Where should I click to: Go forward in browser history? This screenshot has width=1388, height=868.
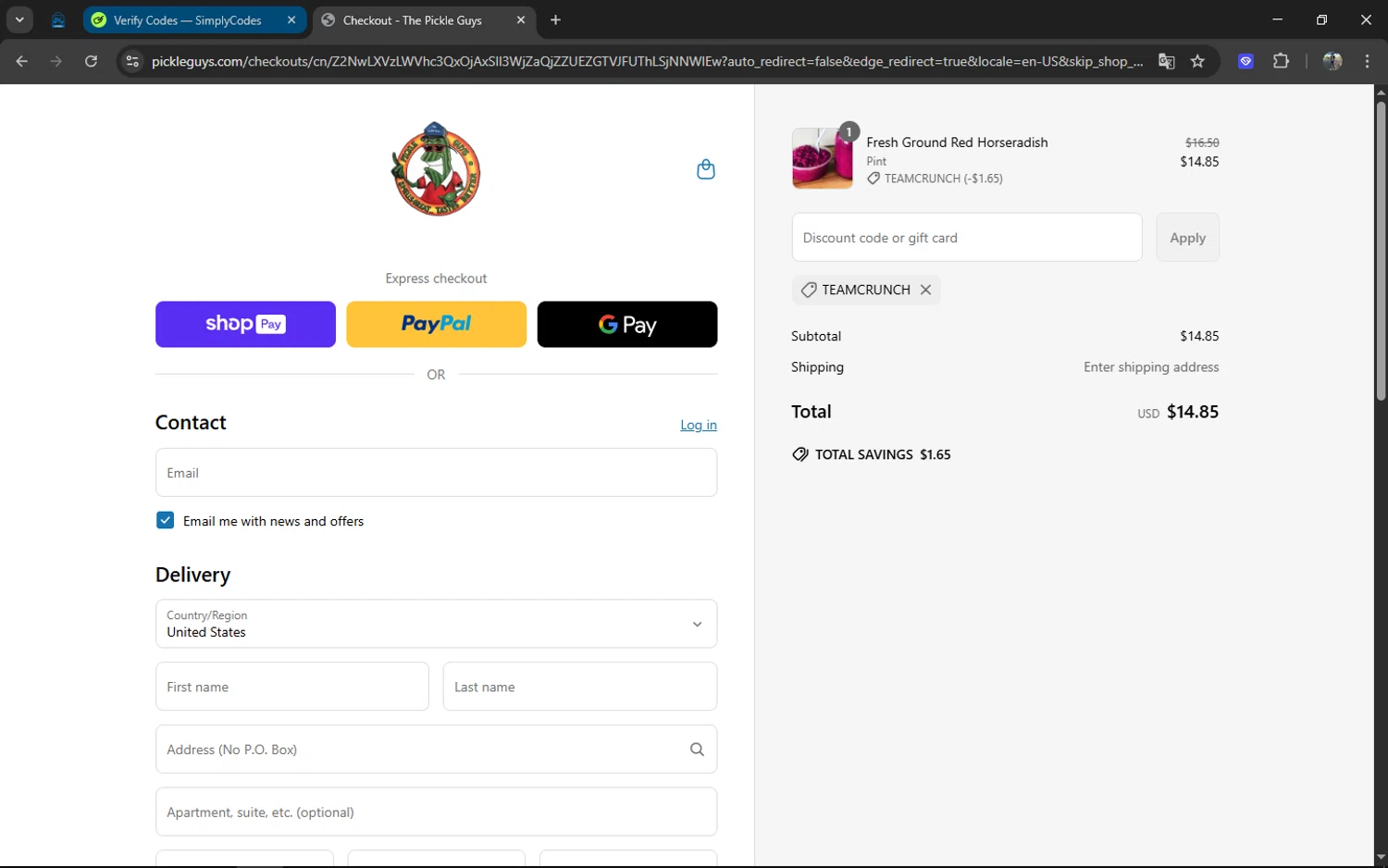[x=56, y=61]
